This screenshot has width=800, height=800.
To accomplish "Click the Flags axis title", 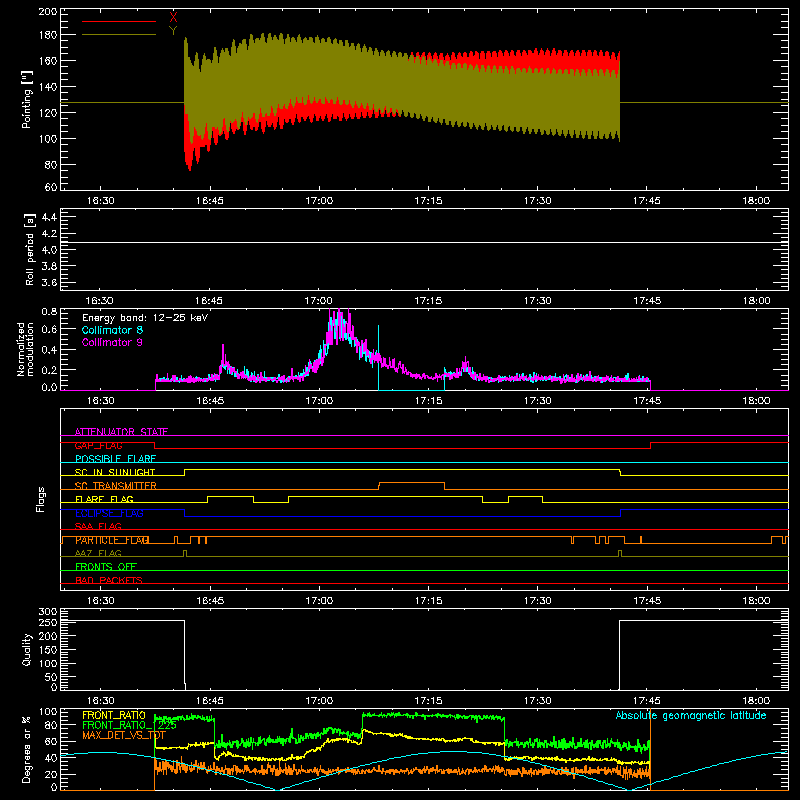I will pyautogui.click(x=40, y=499).
